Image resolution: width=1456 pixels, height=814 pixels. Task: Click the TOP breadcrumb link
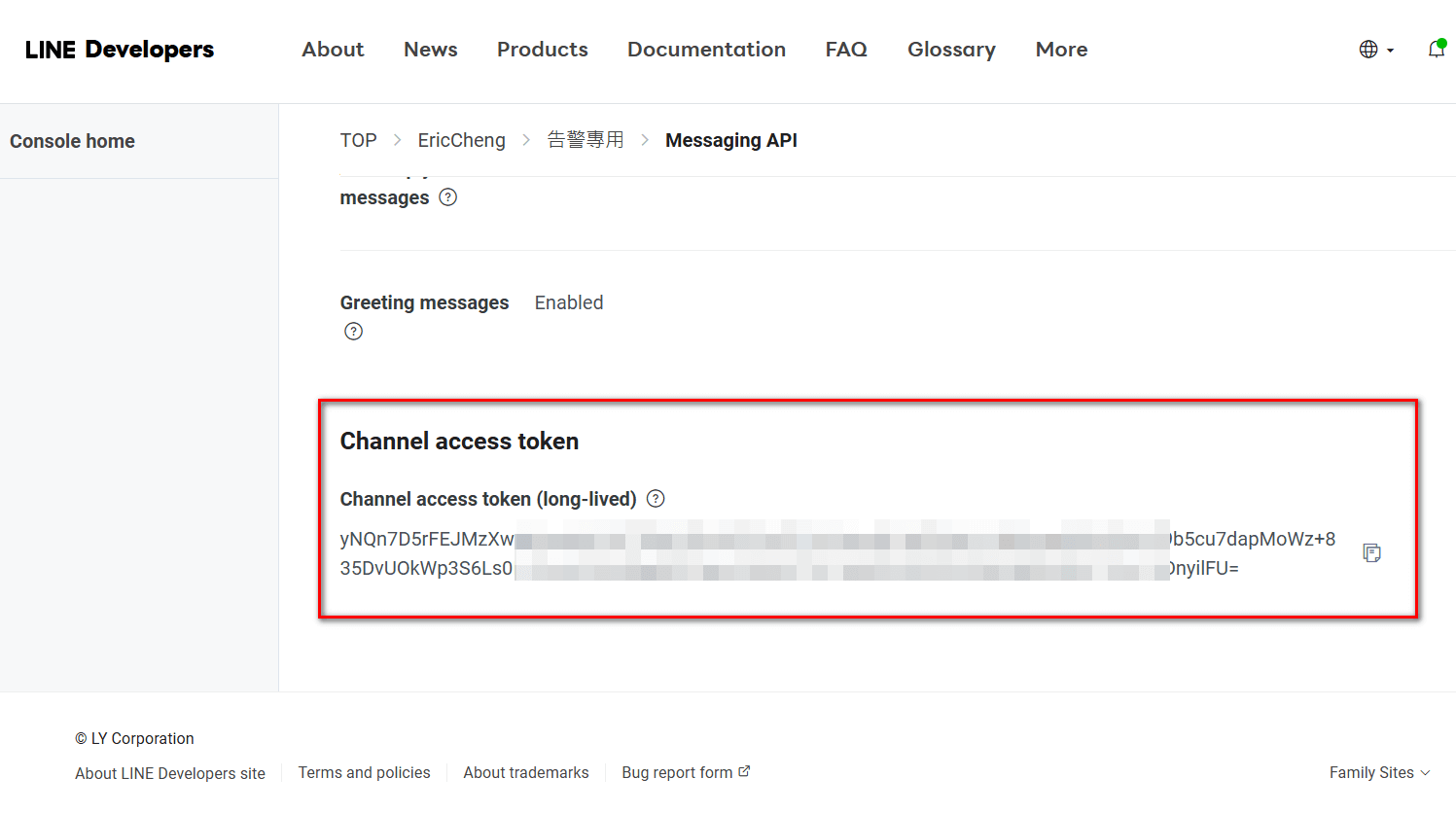click(358, 140)
